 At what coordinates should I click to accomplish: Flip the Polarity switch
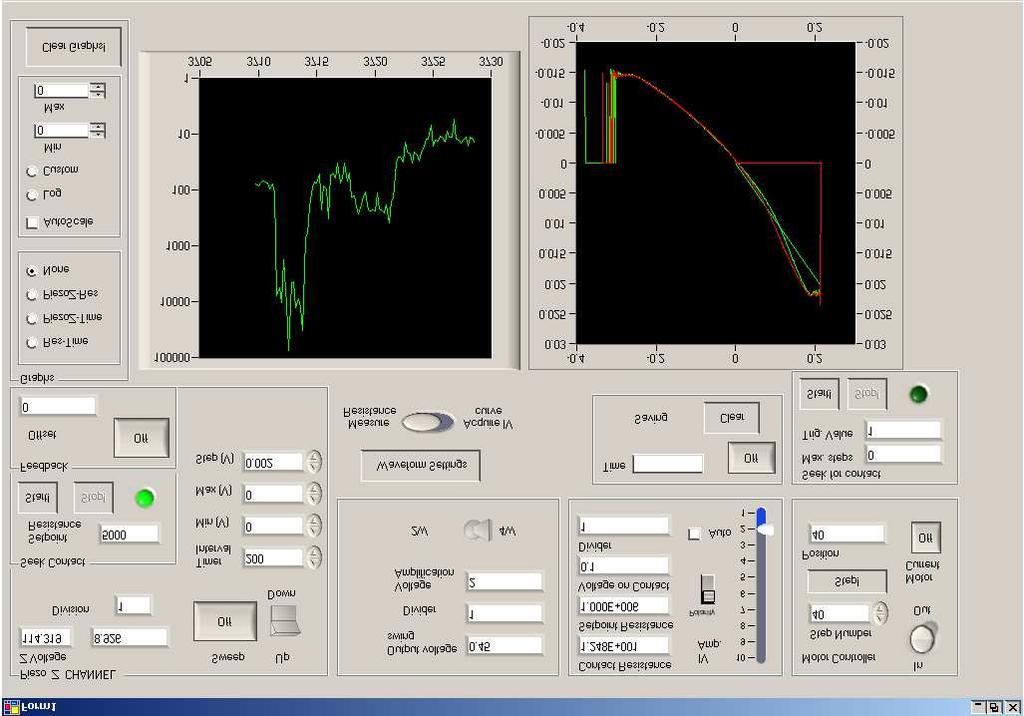(707, 589)
